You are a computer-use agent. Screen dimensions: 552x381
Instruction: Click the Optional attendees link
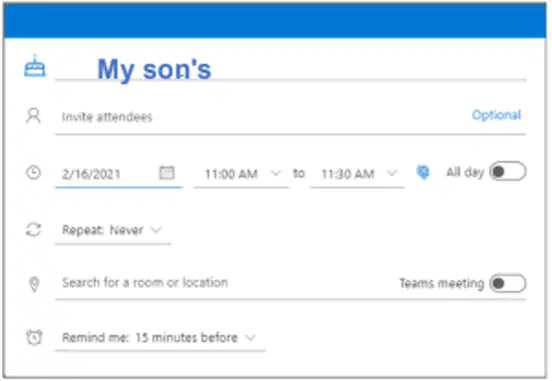496,115
